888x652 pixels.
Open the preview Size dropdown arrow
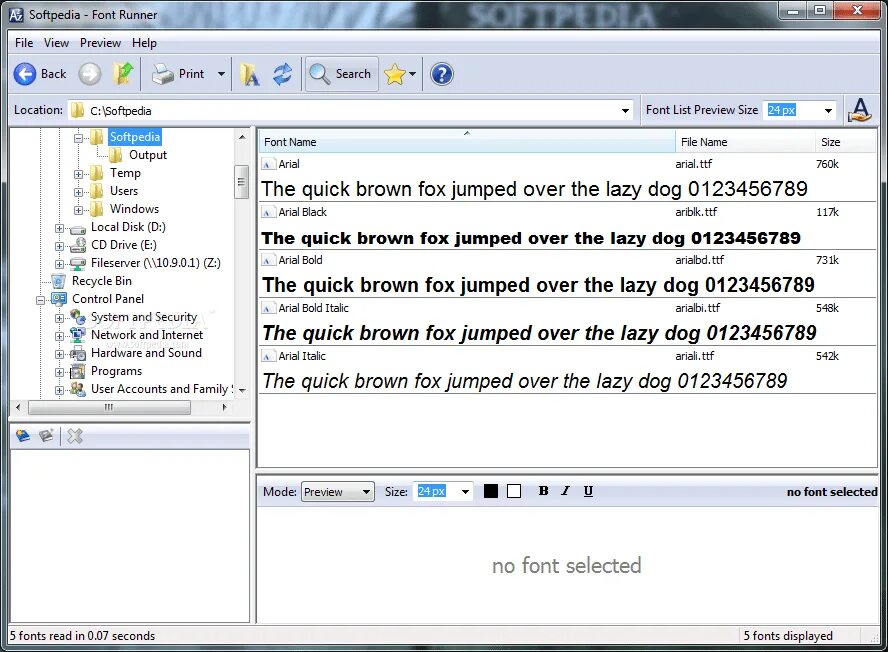tap(465, 492)
